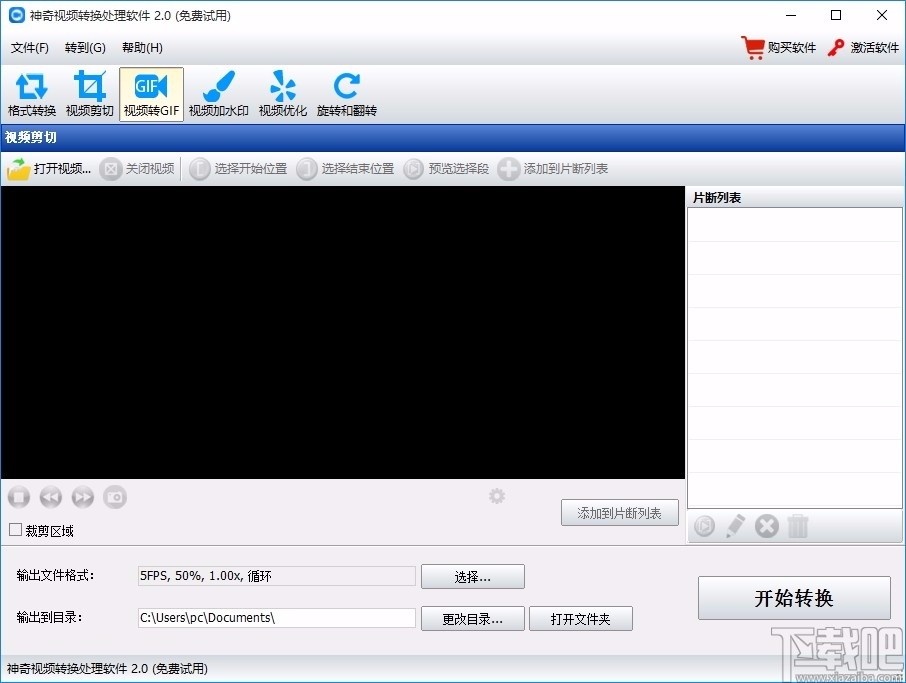Screen dimensions: 906x683
Task: Click the X remove icon under 片断列表
Action: tap(767, 526)
